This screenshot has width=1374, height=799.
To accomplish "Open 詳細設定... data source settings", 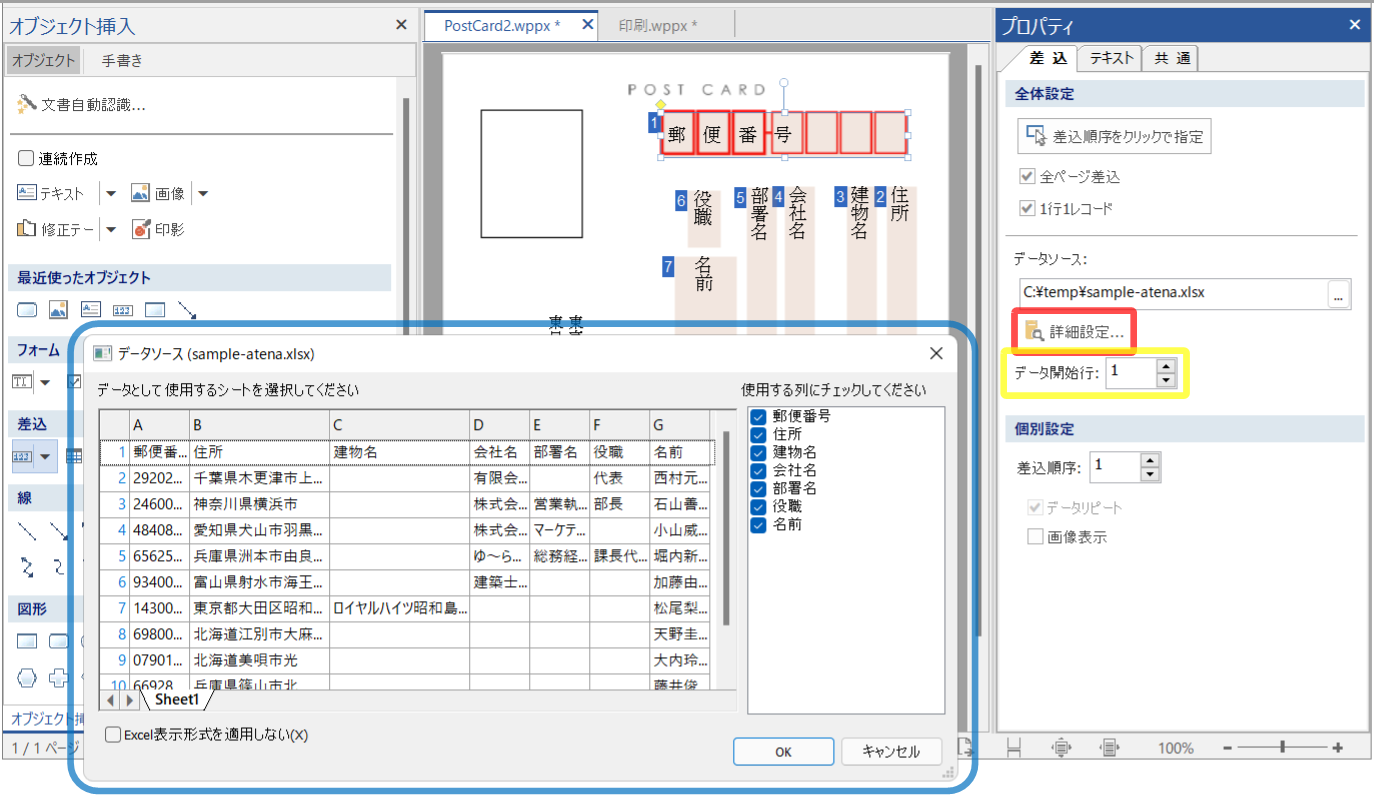I will [x=1075, y=330].
